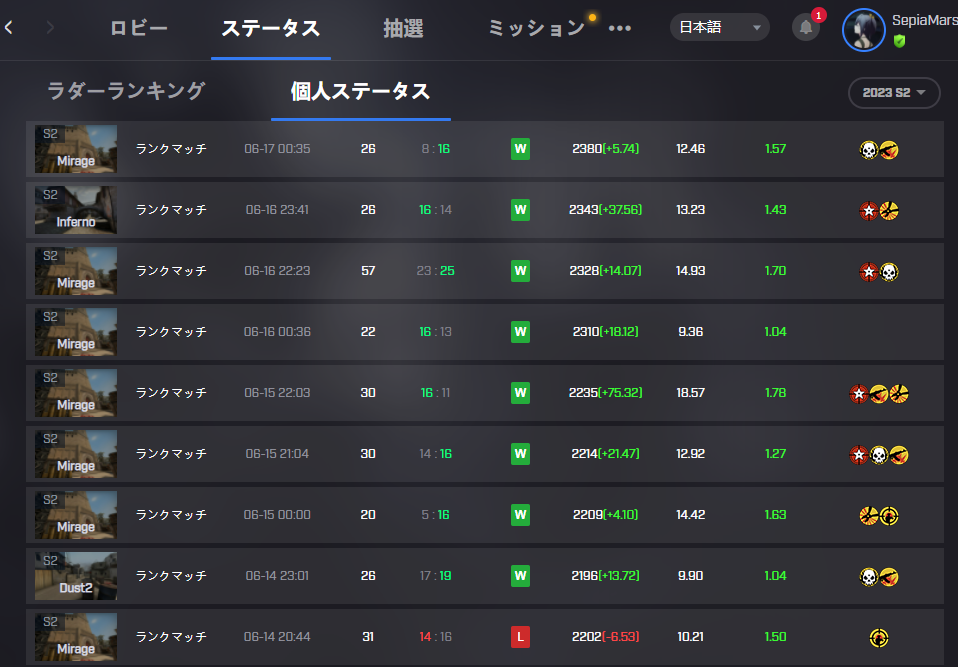Click the star badge in the 06-15 21:04 row
The image size is (958, 667).
[859, 455]
